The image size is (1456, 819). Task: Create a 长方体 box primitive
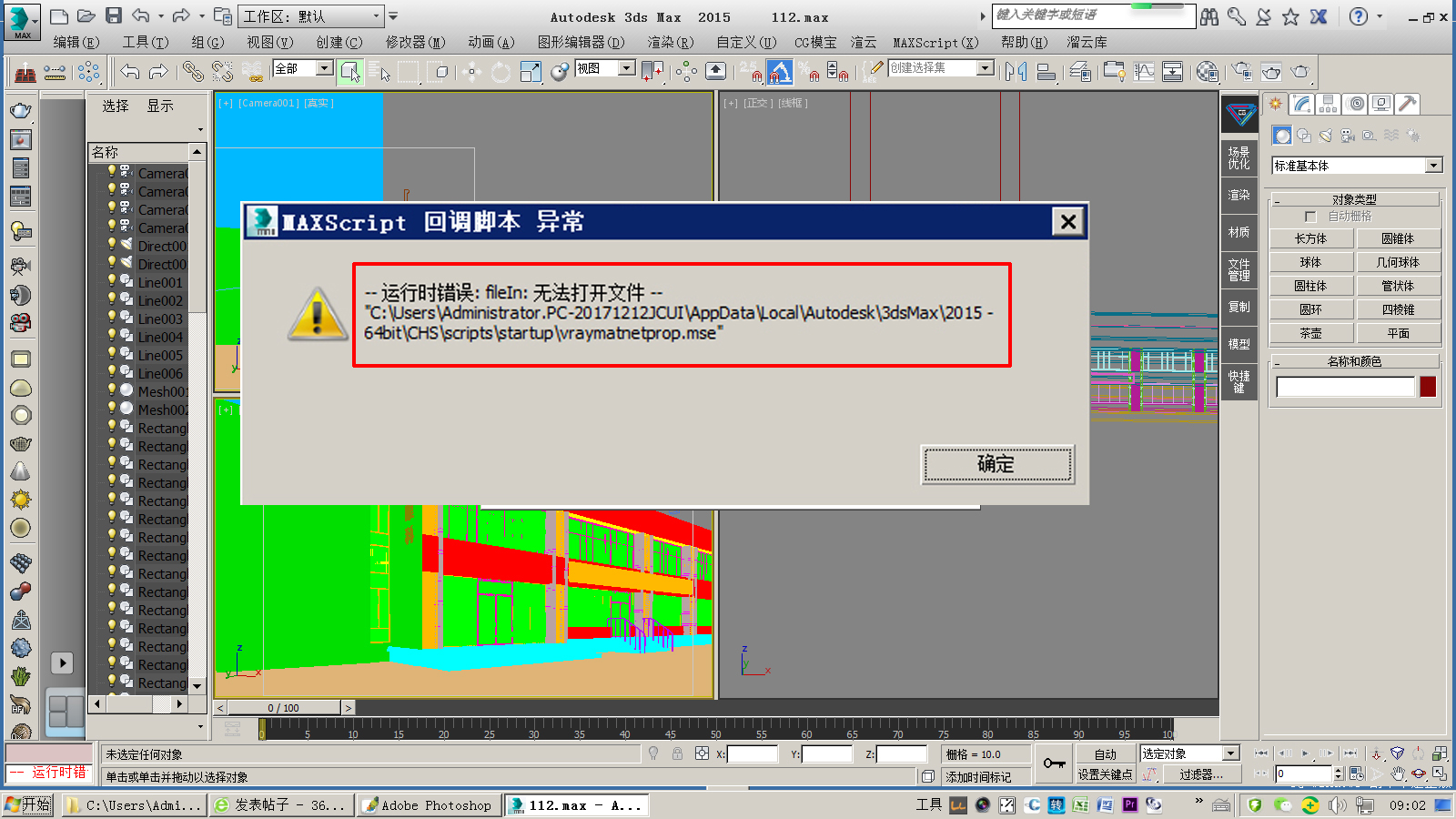point(1310,238)
